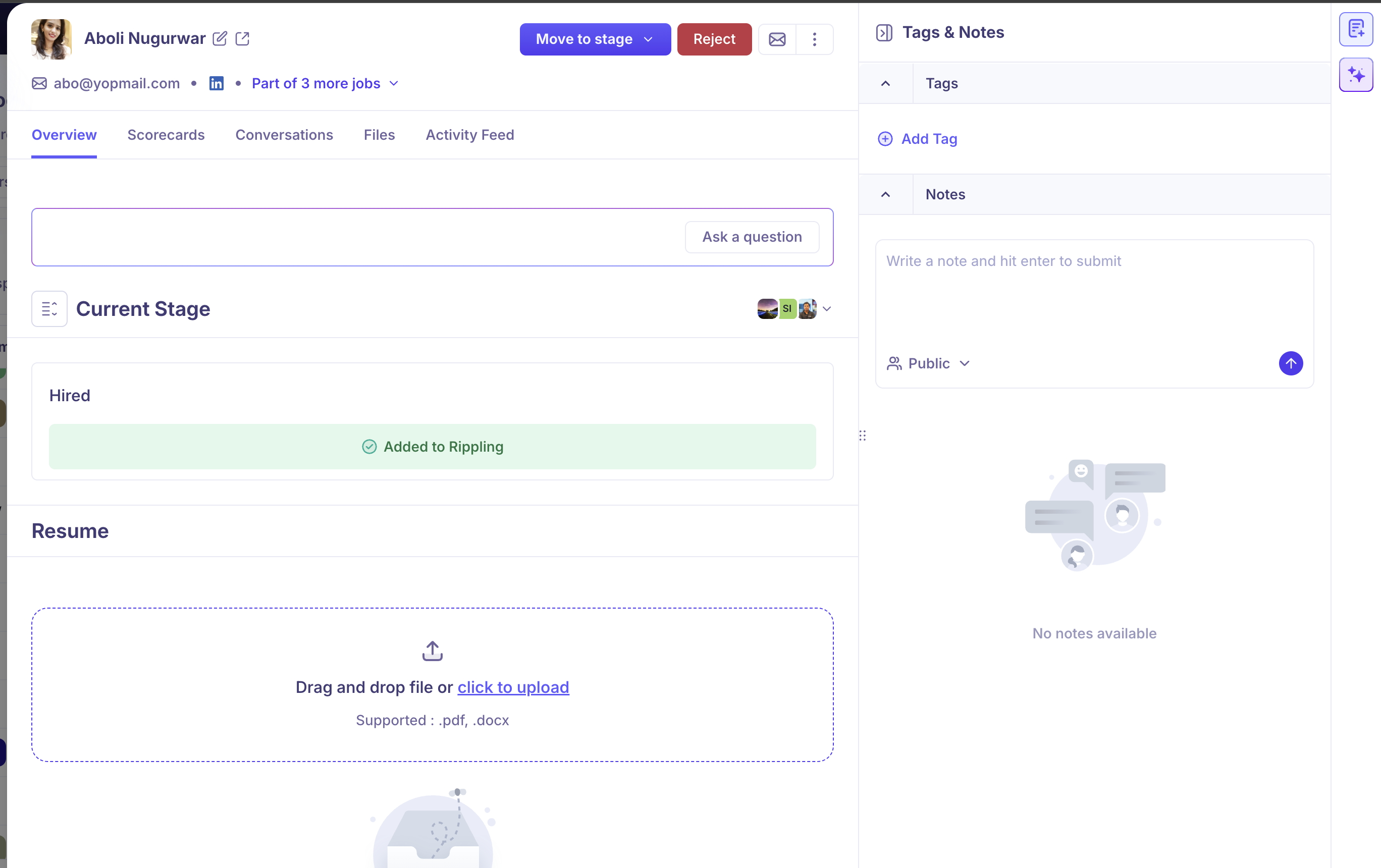Click the stage list icon beside Current Stage
This screenshot has height=868, width=1381.
click(x=49, y=309)
